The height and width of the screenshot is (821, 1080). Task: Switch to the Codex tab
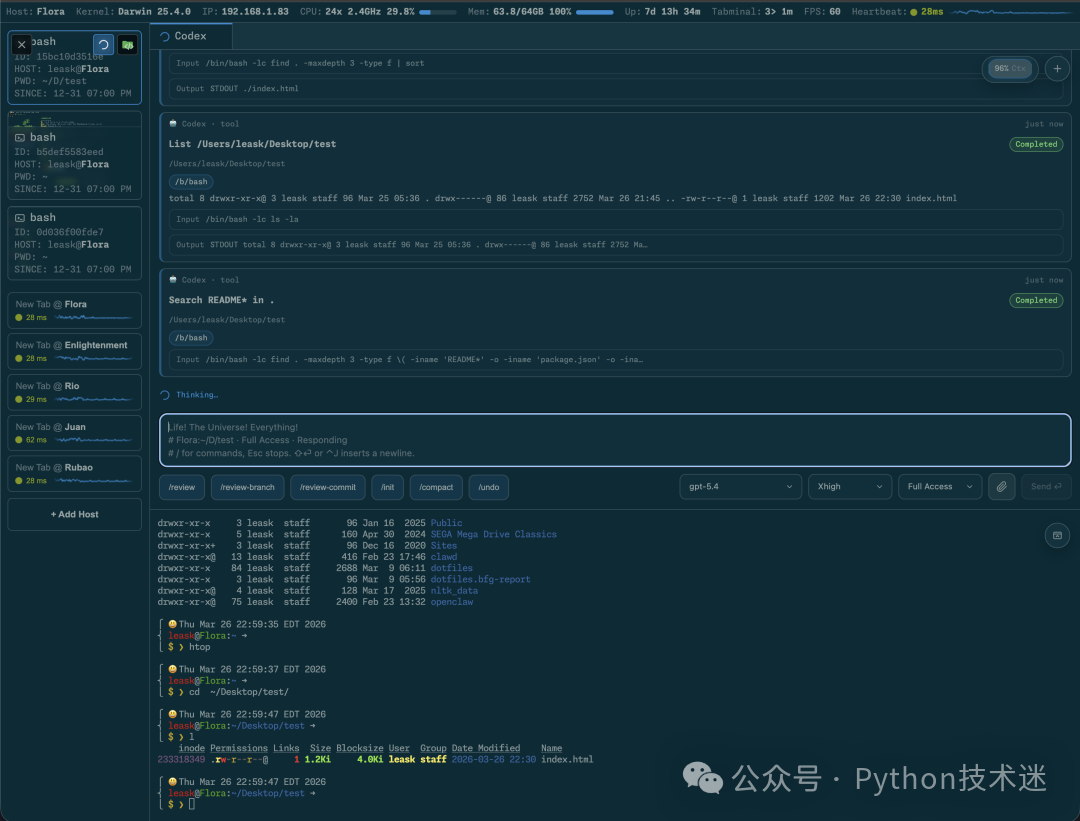pyautogui.click(x=191, y=36)
